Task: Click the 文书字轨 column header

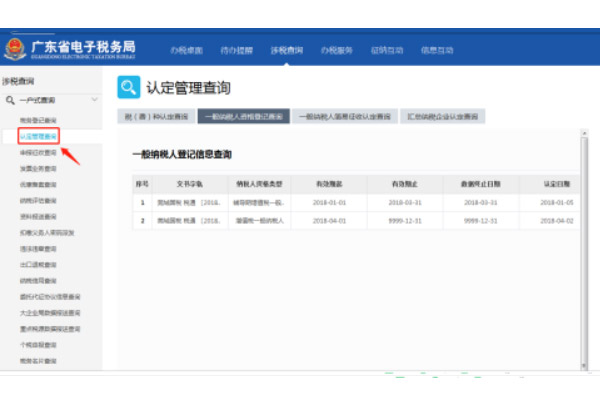Action: (x=190, y=184)
